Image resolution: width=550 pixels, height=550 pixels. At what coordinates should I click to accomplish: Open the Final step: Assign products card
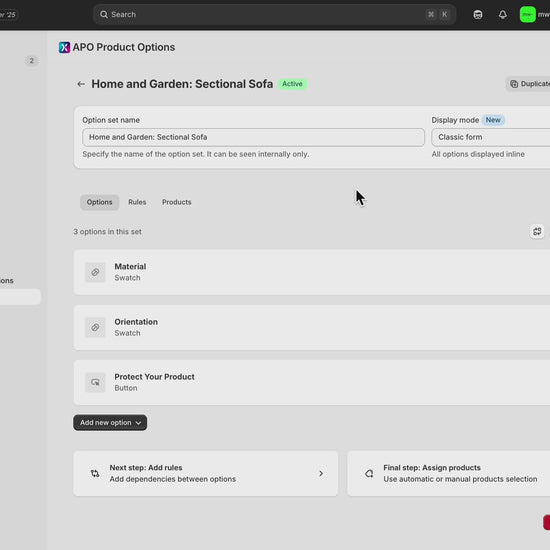pyautogui.click(x=449, y=474)
